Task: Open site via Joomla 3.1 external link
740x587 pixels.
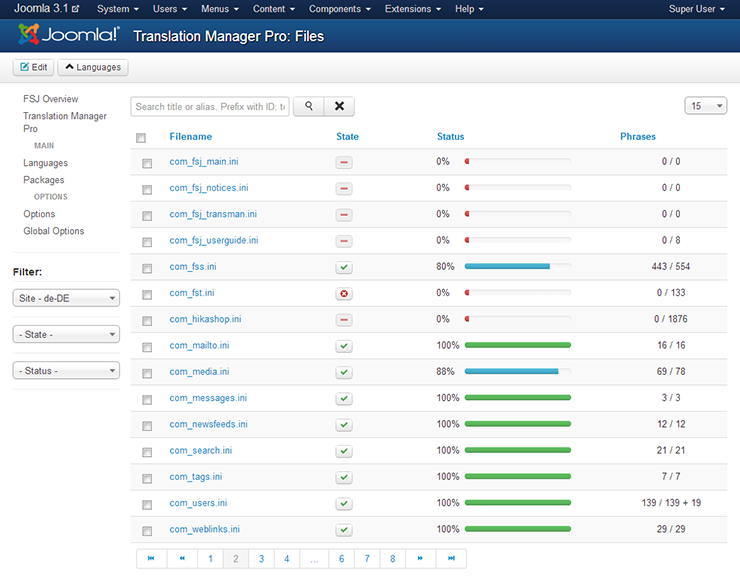Action: click(x=46, y=8)
